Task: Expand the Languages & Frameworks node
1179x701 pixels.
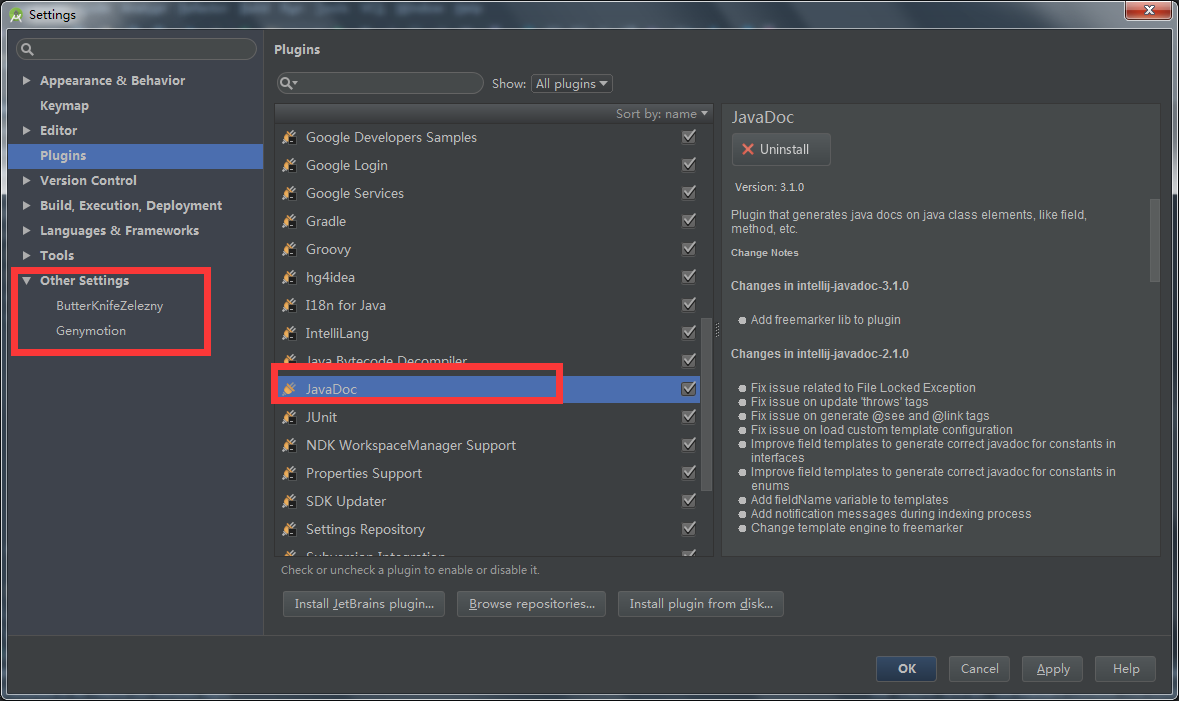Action: click(26, 230)
